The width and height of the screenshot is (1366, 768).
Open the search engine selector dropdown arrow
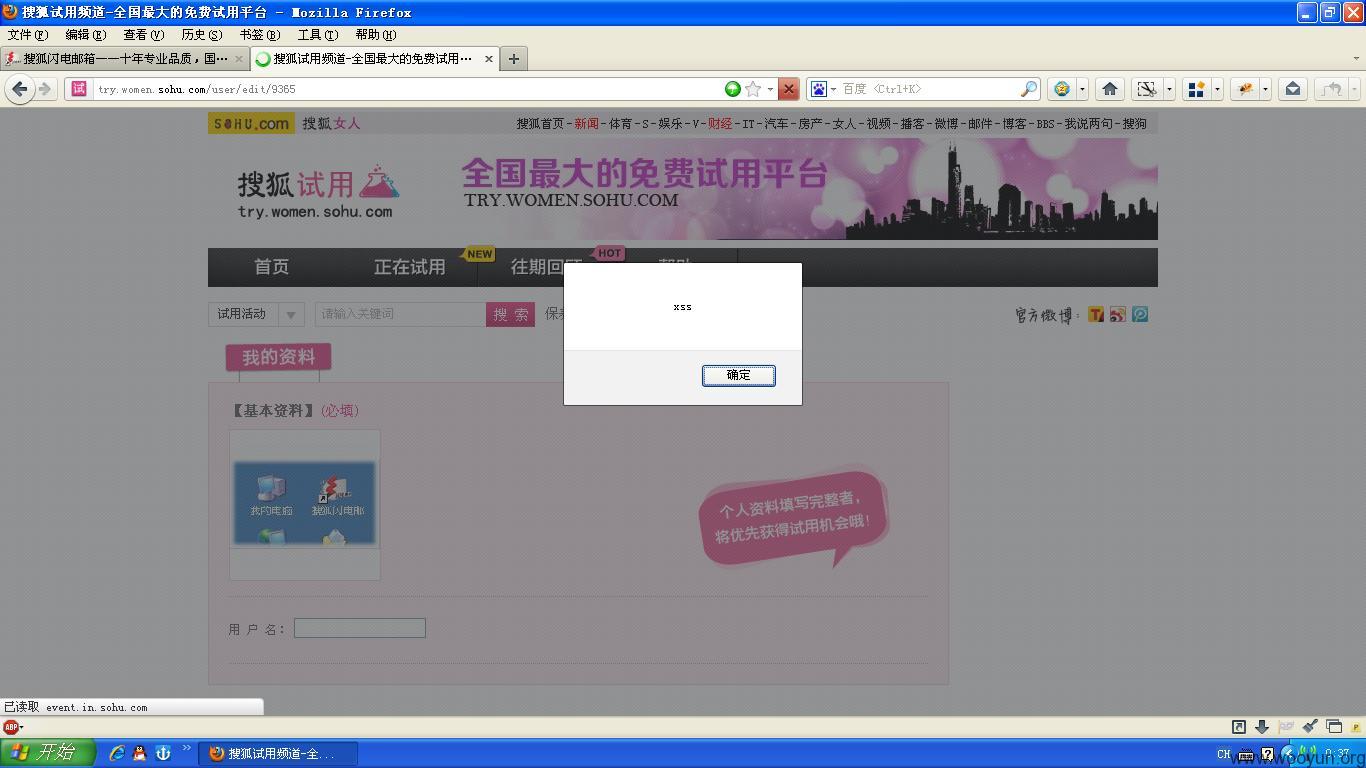pos(833,89)
